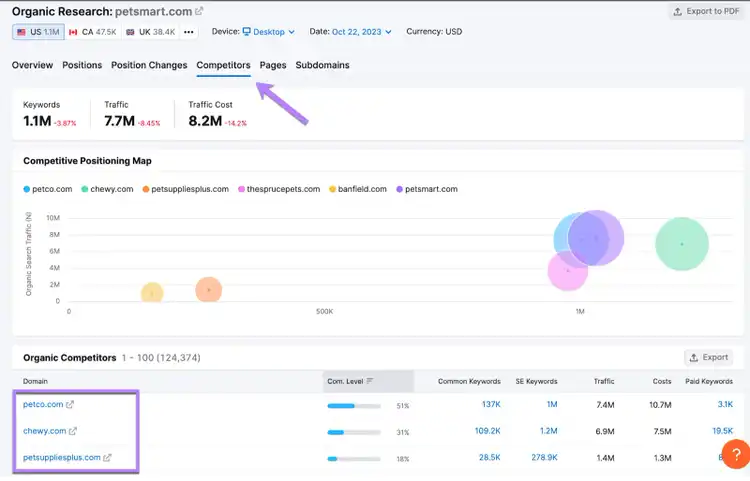The height and width of the screenshot is (481, 750).
Task: Open the orange help question mark button
Action: click(736, 454)
